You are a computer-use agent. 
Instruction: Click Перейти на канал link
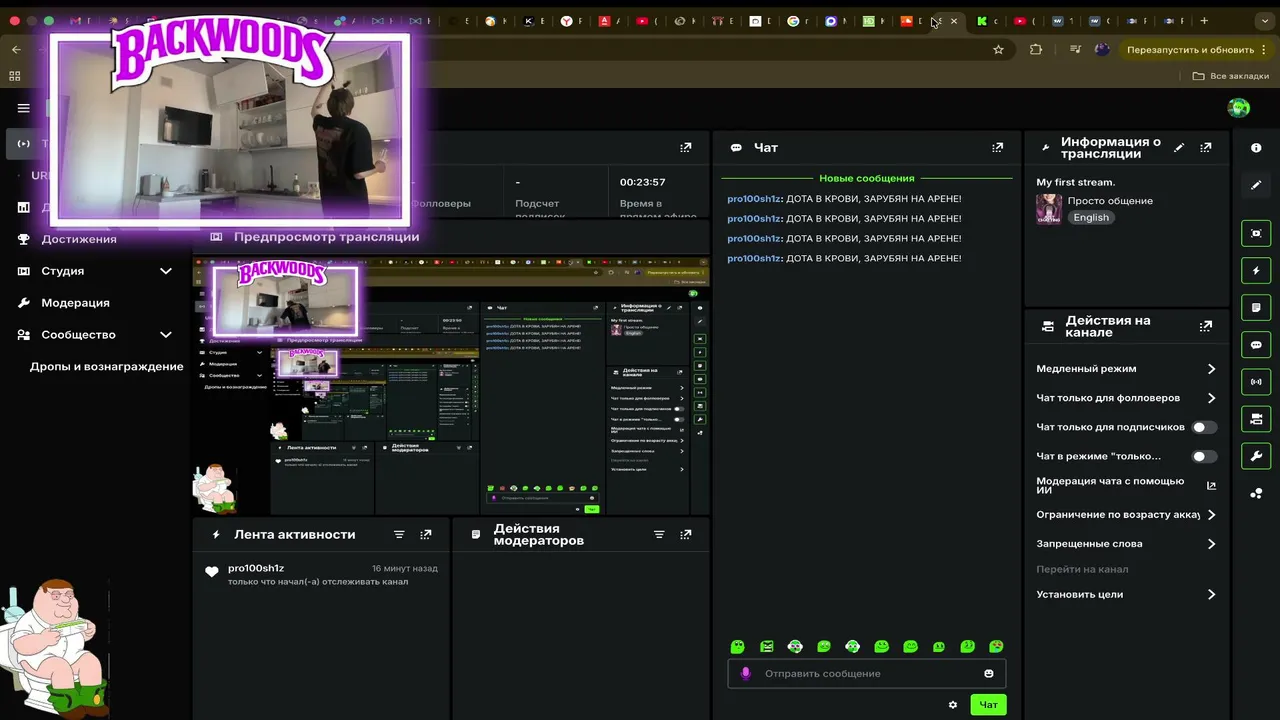[x=1082, y=569]
